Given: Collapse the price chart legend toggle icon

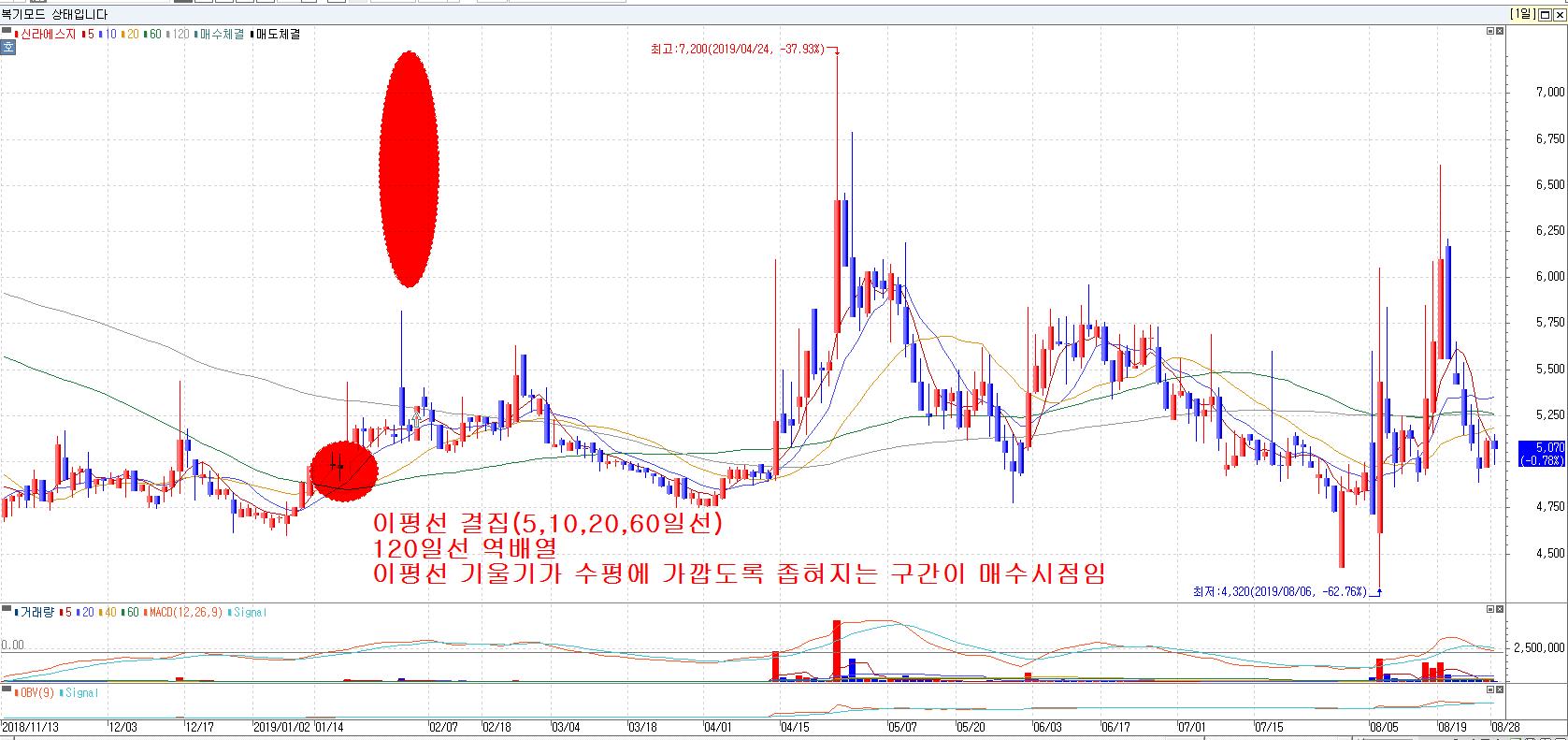Looking at the screenshot, I should [7, 31].
